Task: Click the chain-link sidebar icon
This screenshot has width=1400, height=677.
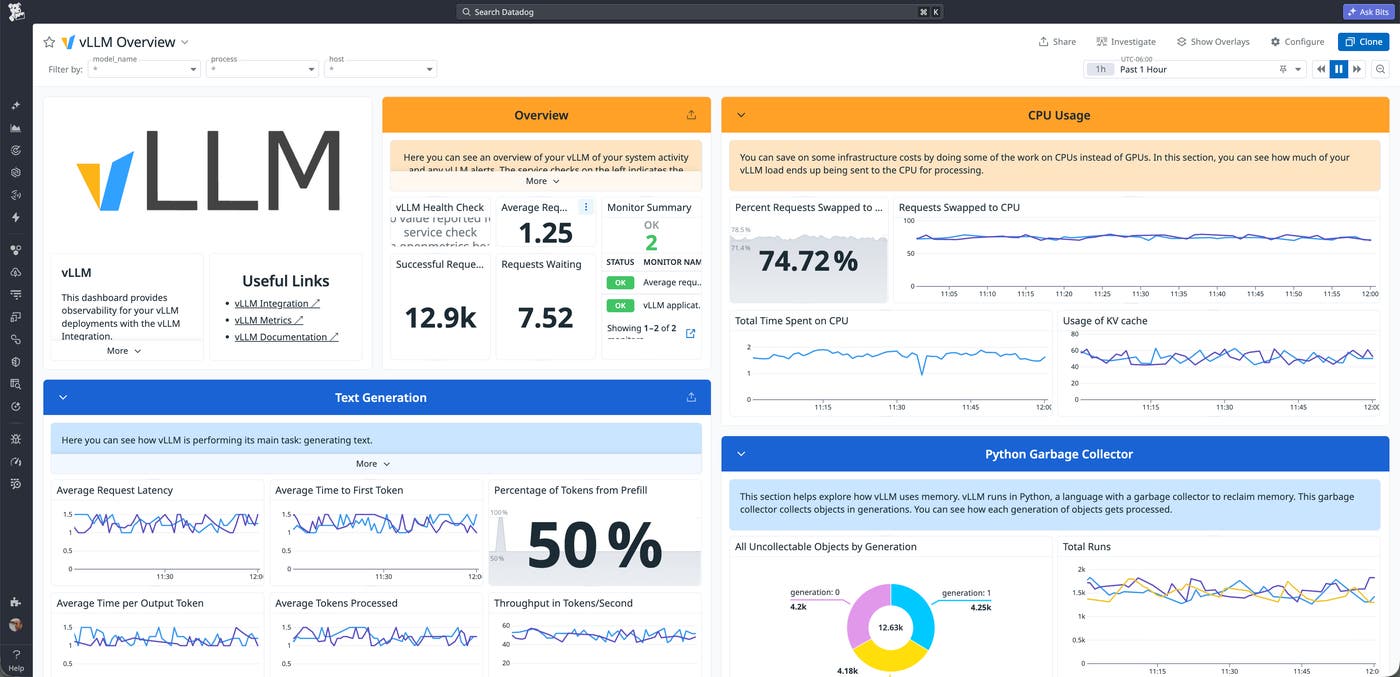Action: click(x=16, y=339)
